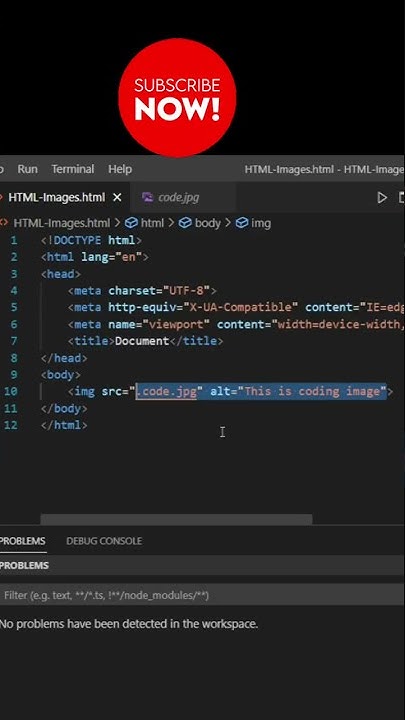This screenshot has width=405, height=720.
Task: Click the html breadcrumb cube icon
Action: [131, 223]
